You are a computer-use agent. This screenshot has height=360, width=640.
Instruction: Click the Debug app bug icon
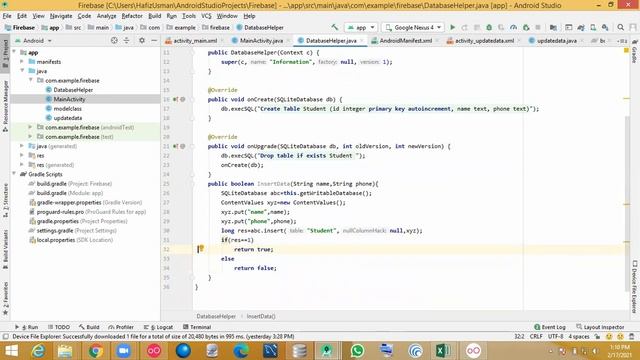(489, 27)
